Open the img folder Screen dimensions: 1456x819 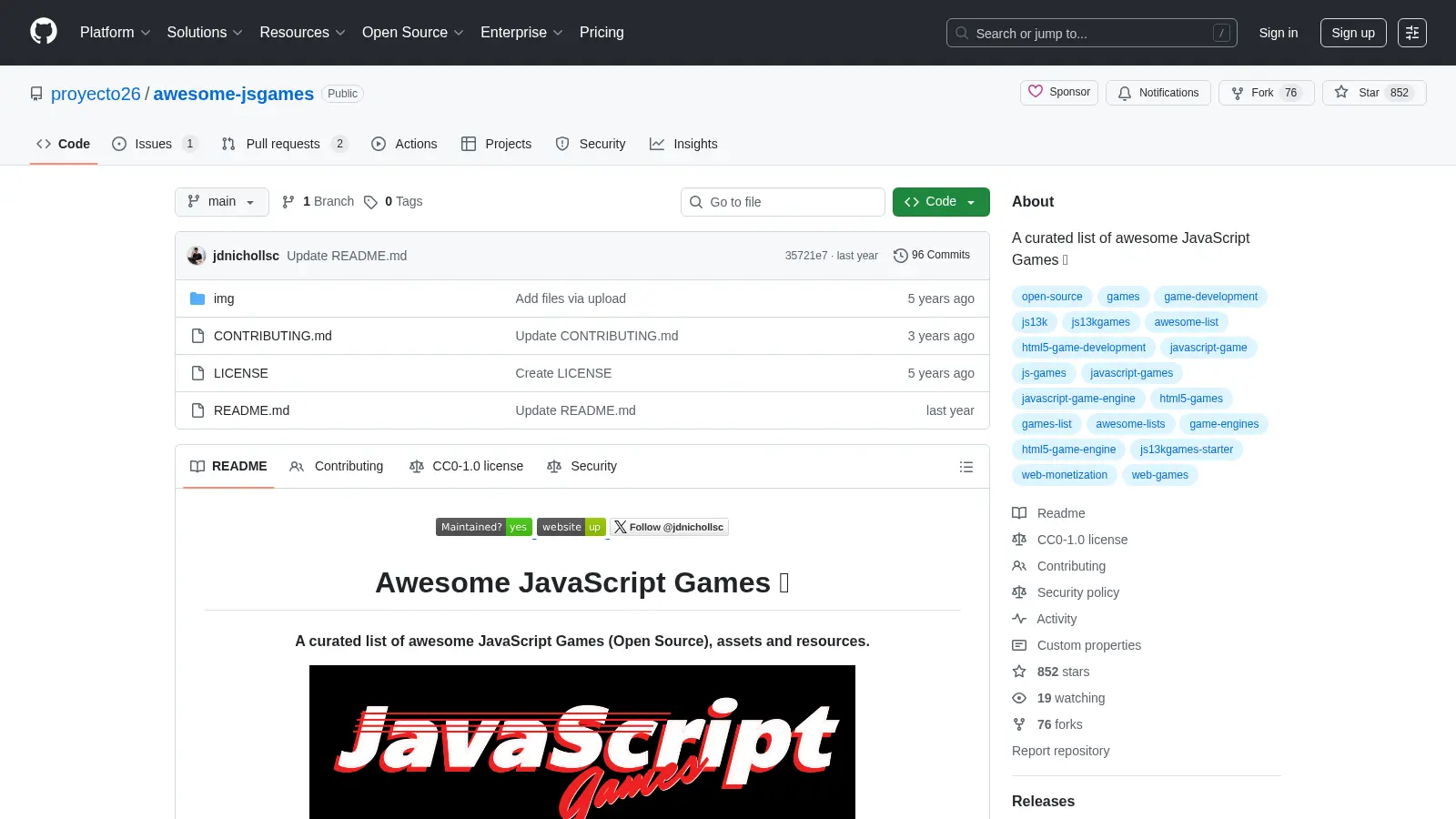click(x=224, y=298)
